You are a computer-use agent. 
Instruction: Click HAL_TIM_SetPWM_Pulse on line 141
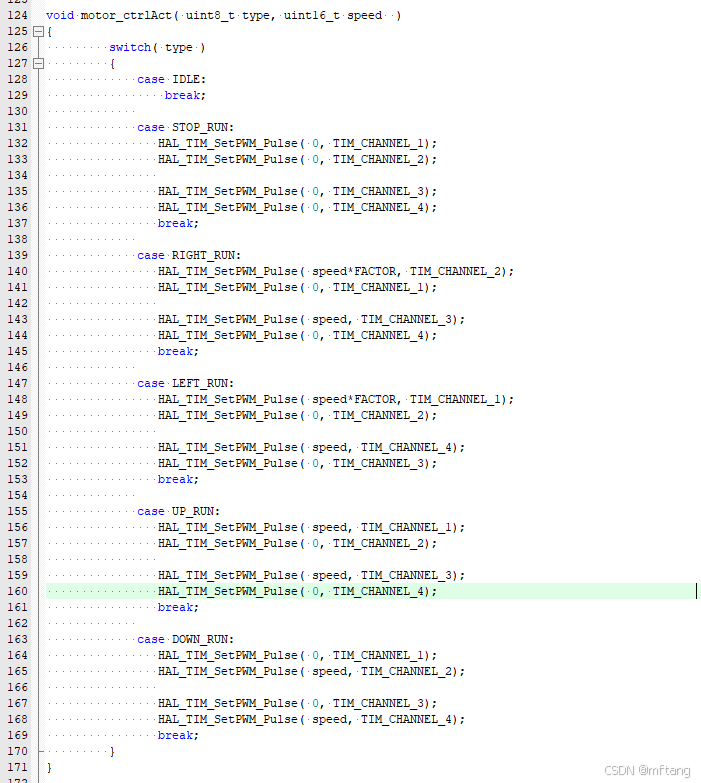pyautogui.click(x=228, y=287)
